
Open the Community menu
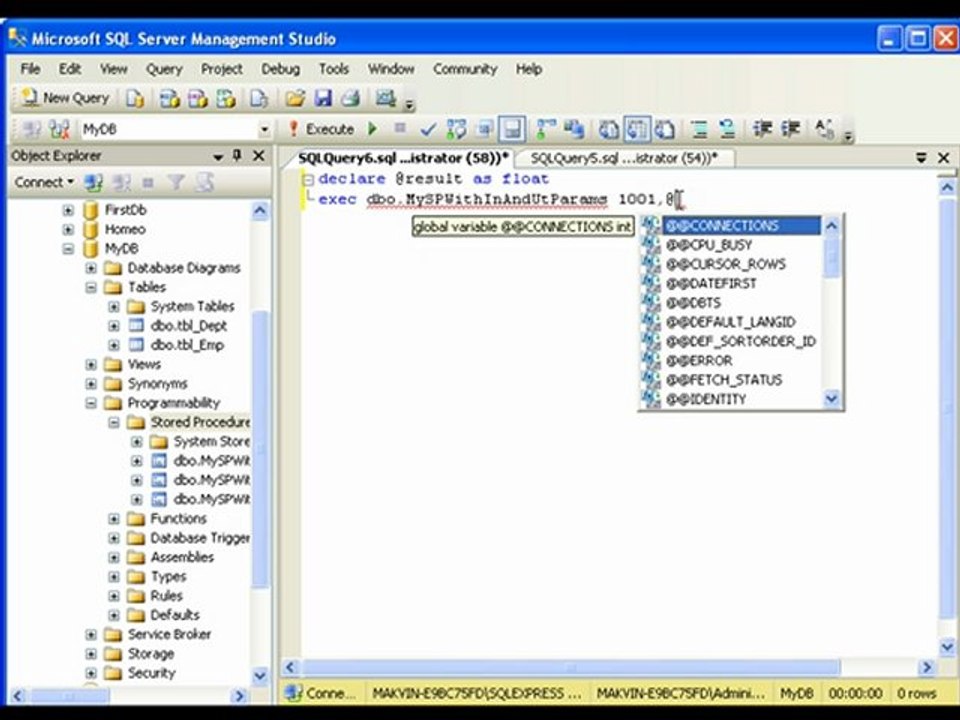(x=465, y=69)
